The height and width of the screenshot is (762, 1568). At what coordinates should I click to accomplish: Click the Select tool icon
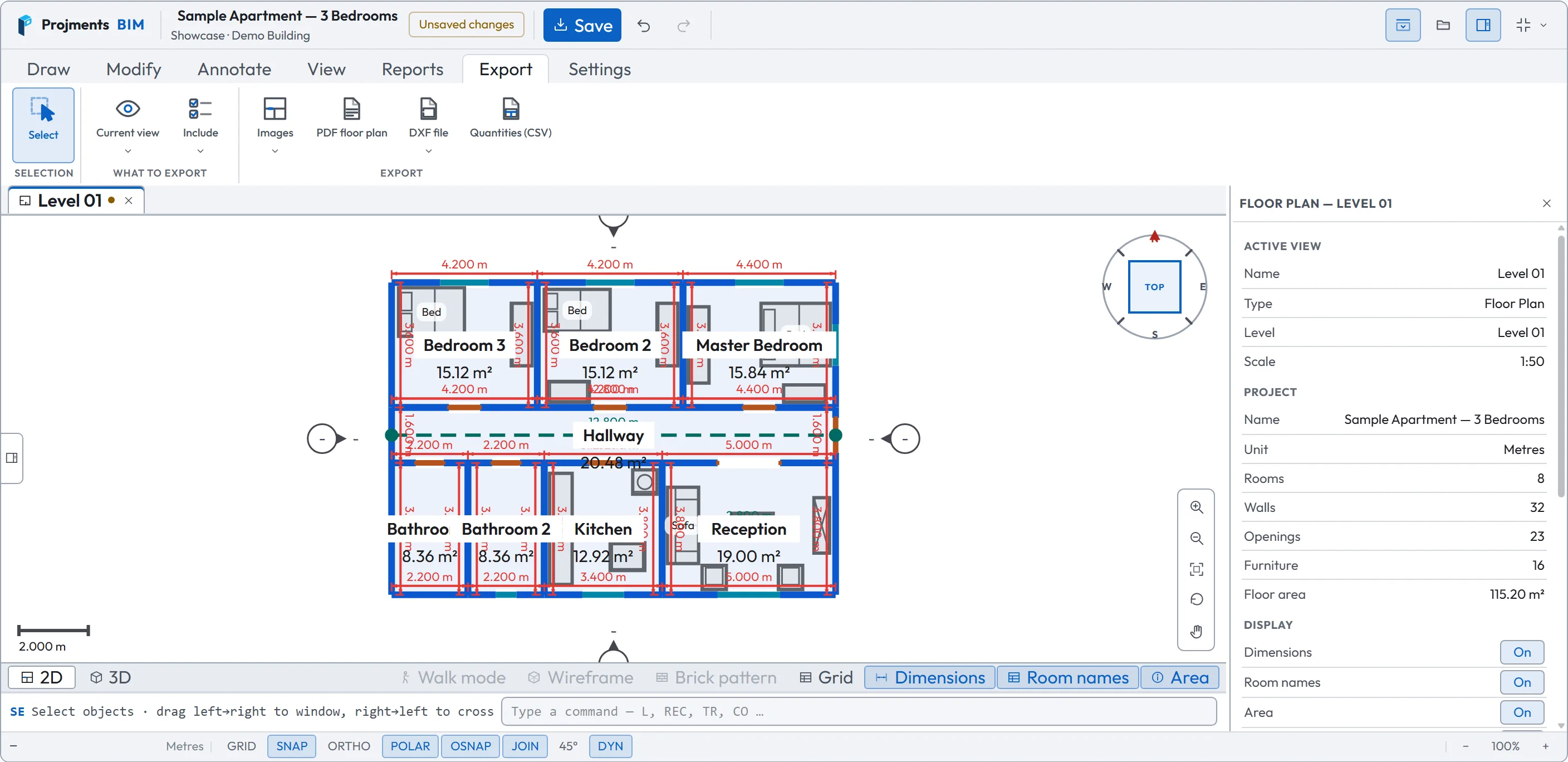(x=43, y=110)
